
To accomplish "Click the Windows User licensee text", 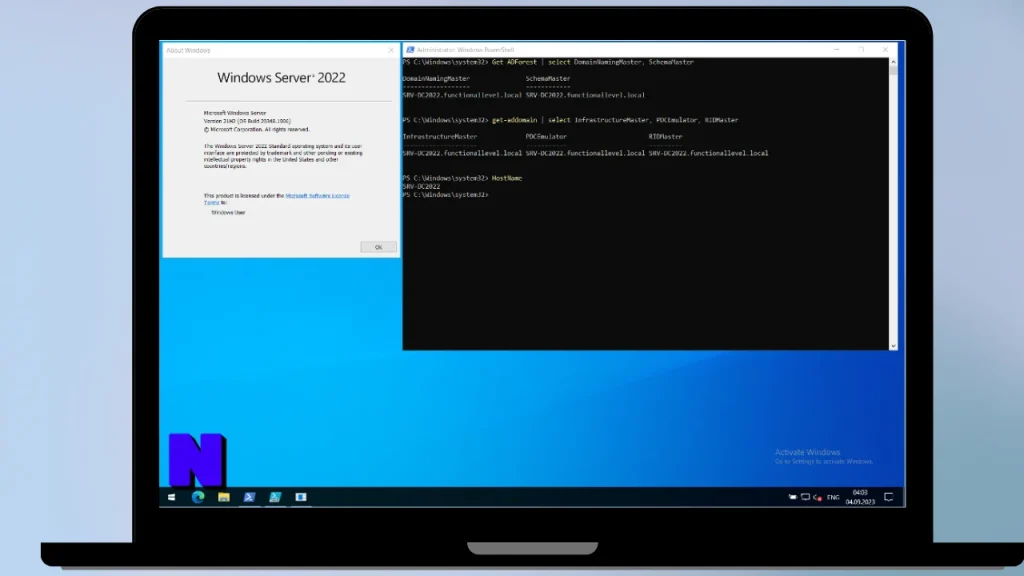I will point(229,212).
